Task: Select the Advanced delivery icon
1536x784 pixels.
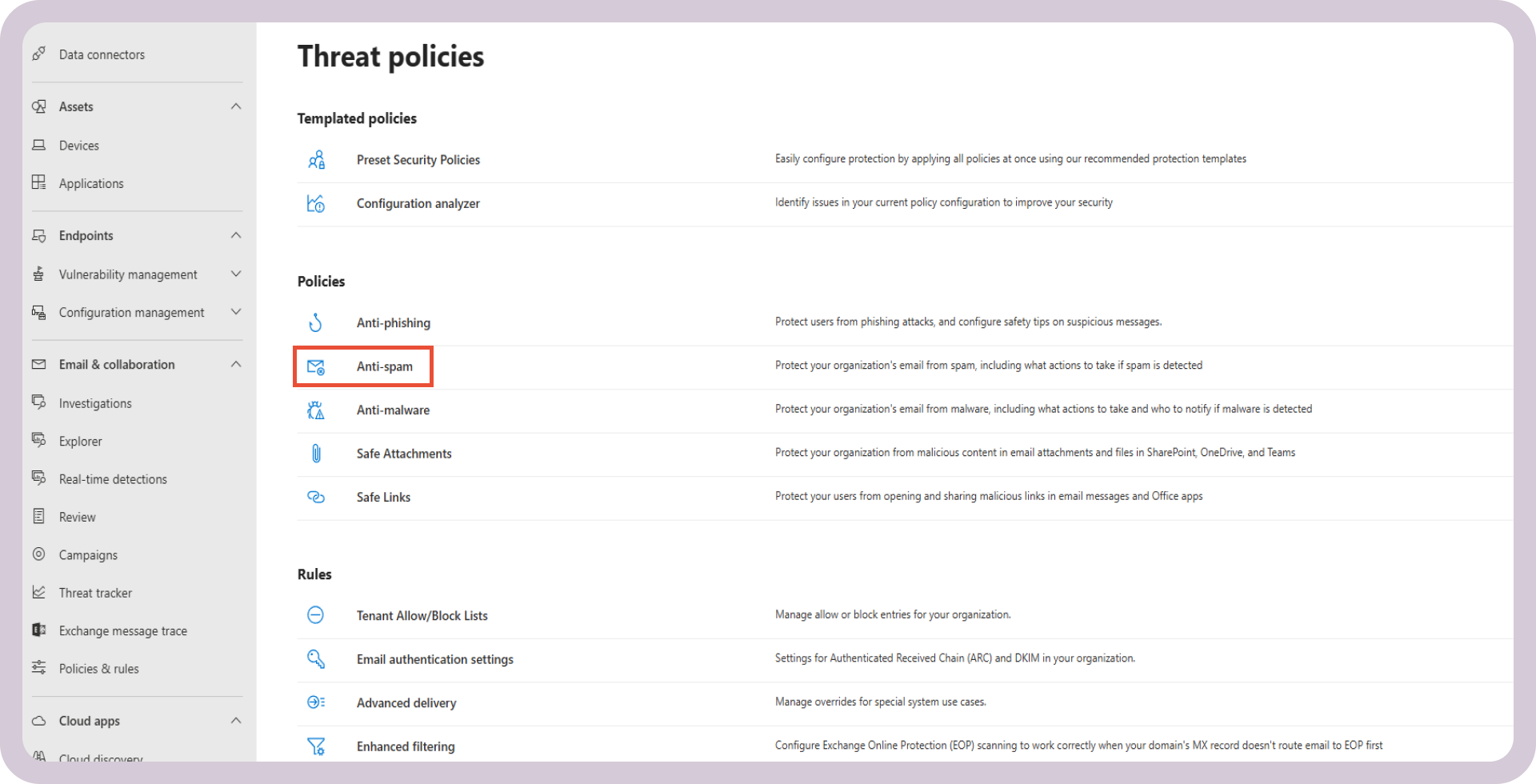Action: tap(316, 702)
